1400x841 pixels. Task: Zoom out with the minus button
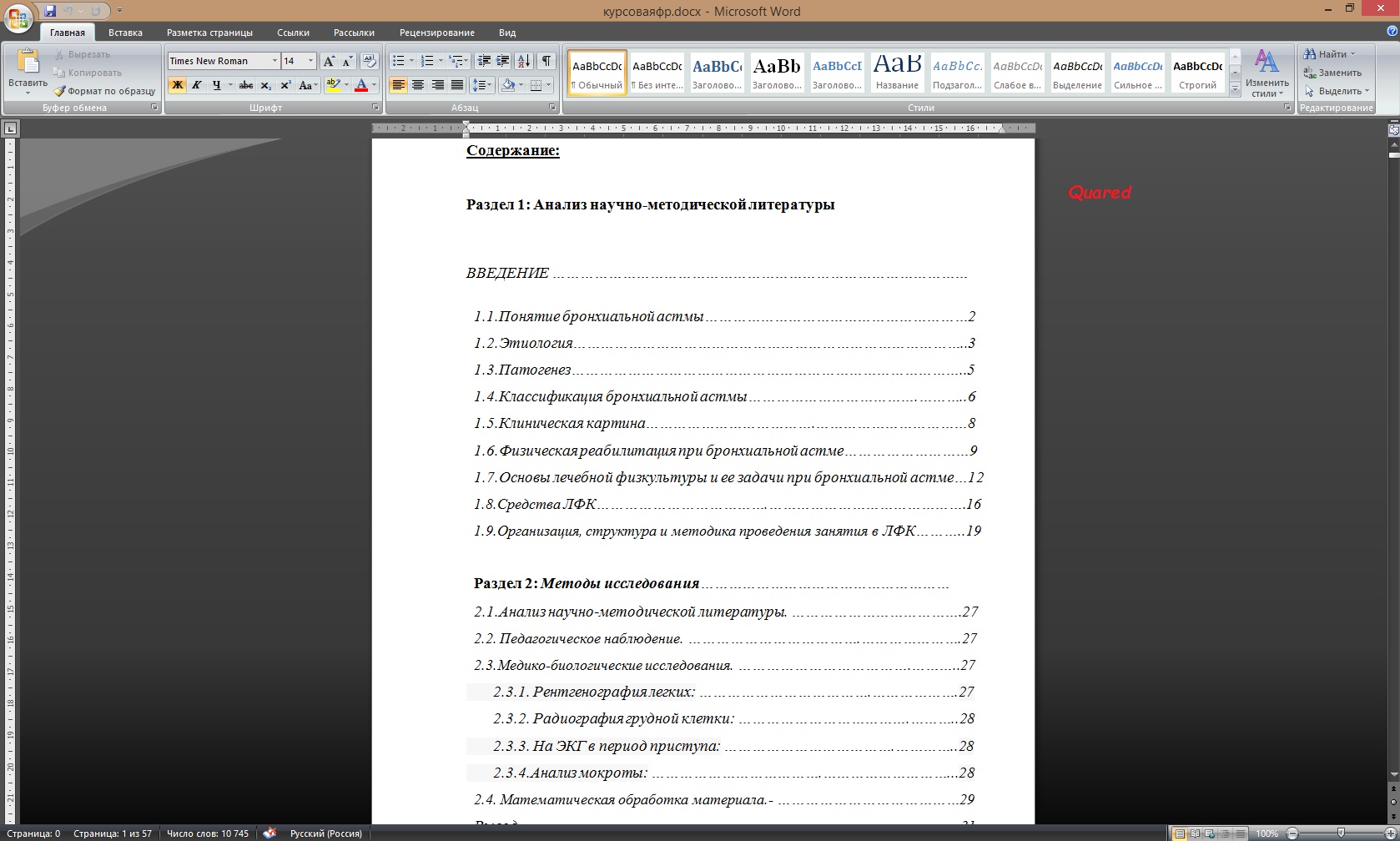coord(1292,833)
